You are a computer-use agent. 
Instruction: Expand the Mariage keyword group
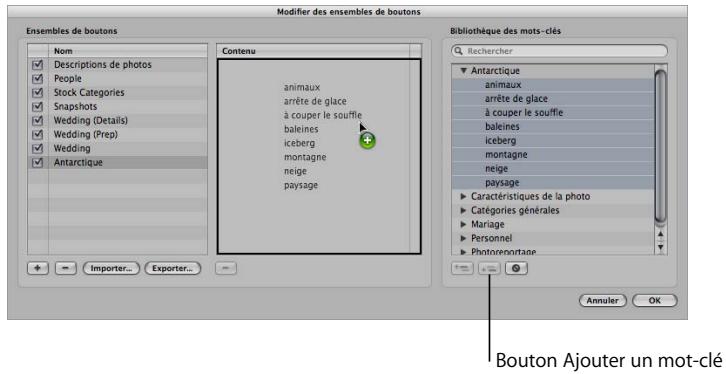[463, 224]
